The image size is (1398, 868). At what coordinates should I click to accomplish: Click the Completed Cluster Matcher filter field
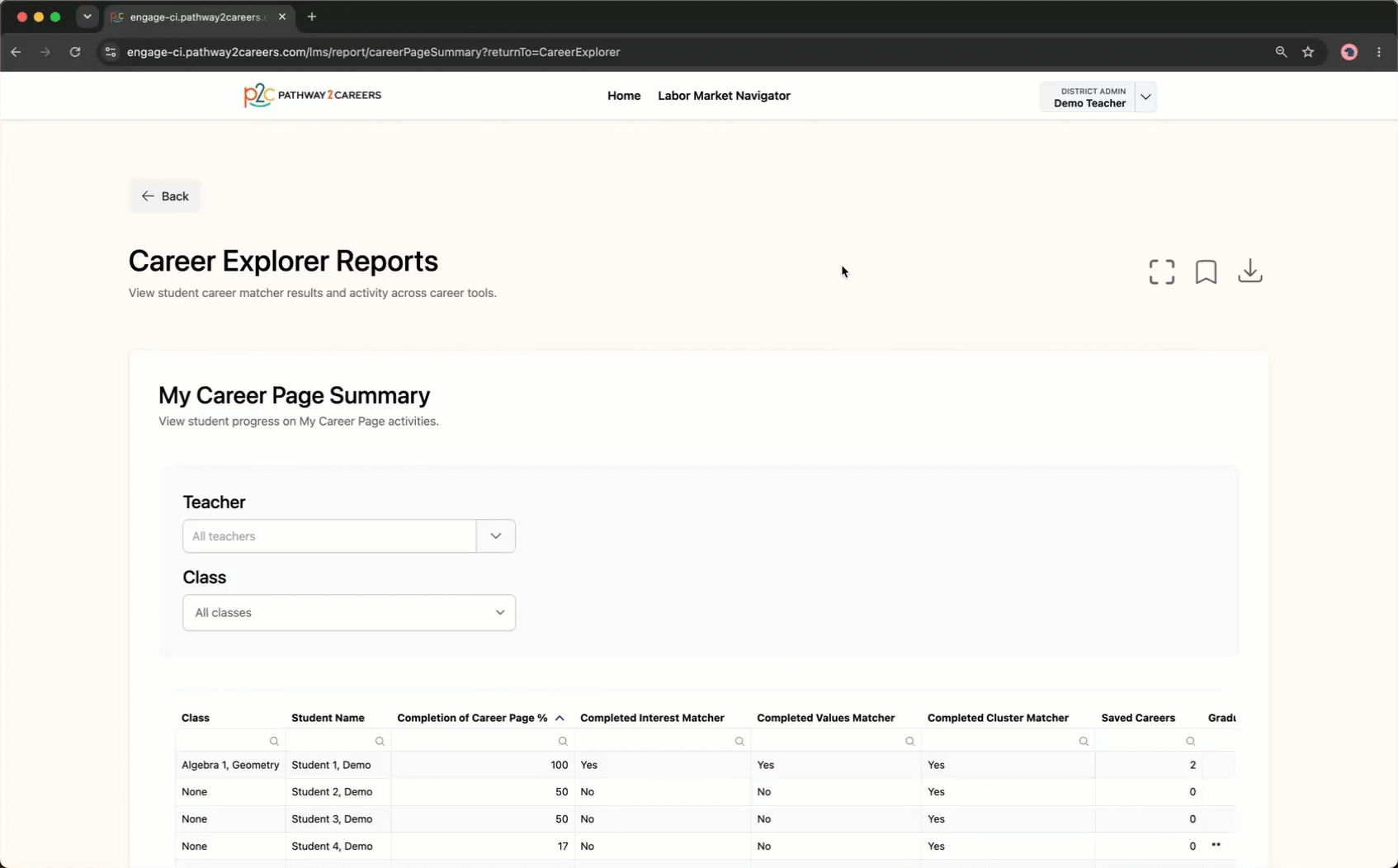coord(1008,741)
